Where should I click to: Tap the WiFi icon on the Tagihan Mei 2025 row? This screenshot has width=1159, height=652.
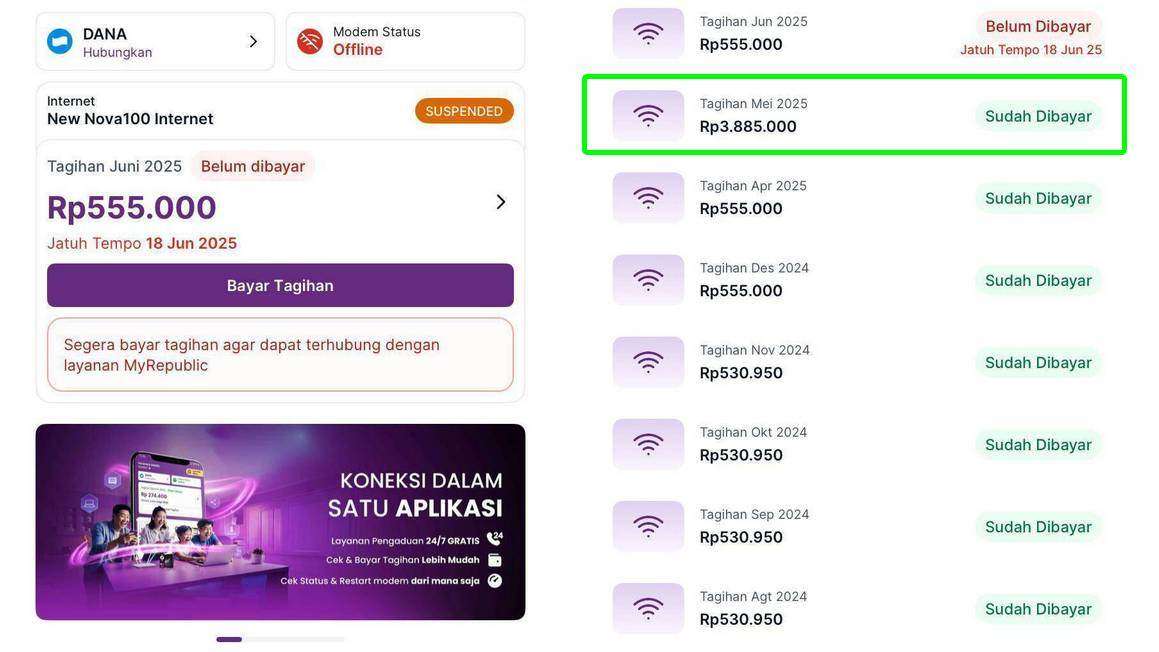coord(648,114)
